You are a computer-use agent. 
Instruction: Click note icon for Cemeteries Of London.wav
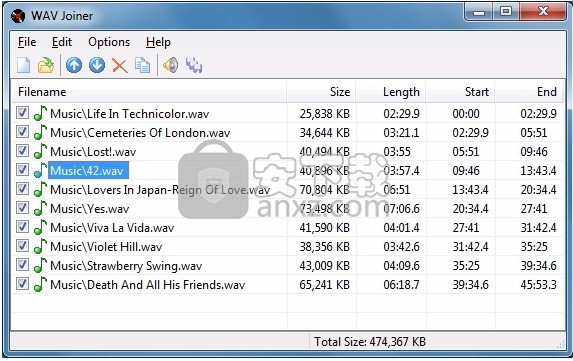pyautogui.click(x=40, y=132)
